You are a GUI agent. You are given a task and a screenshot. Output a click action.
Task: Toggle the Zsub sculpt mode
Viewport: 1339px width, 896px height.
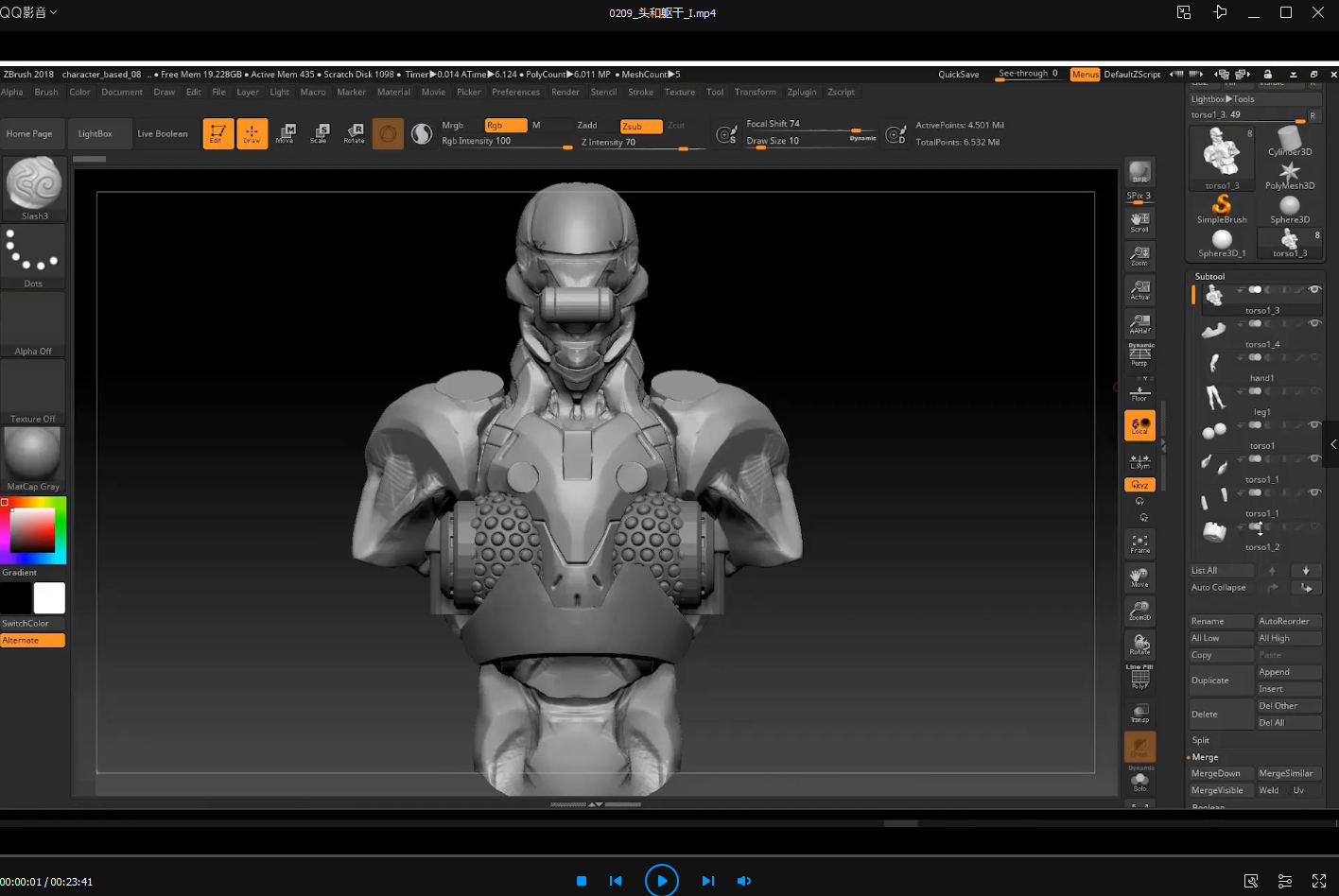click(640, 126)
